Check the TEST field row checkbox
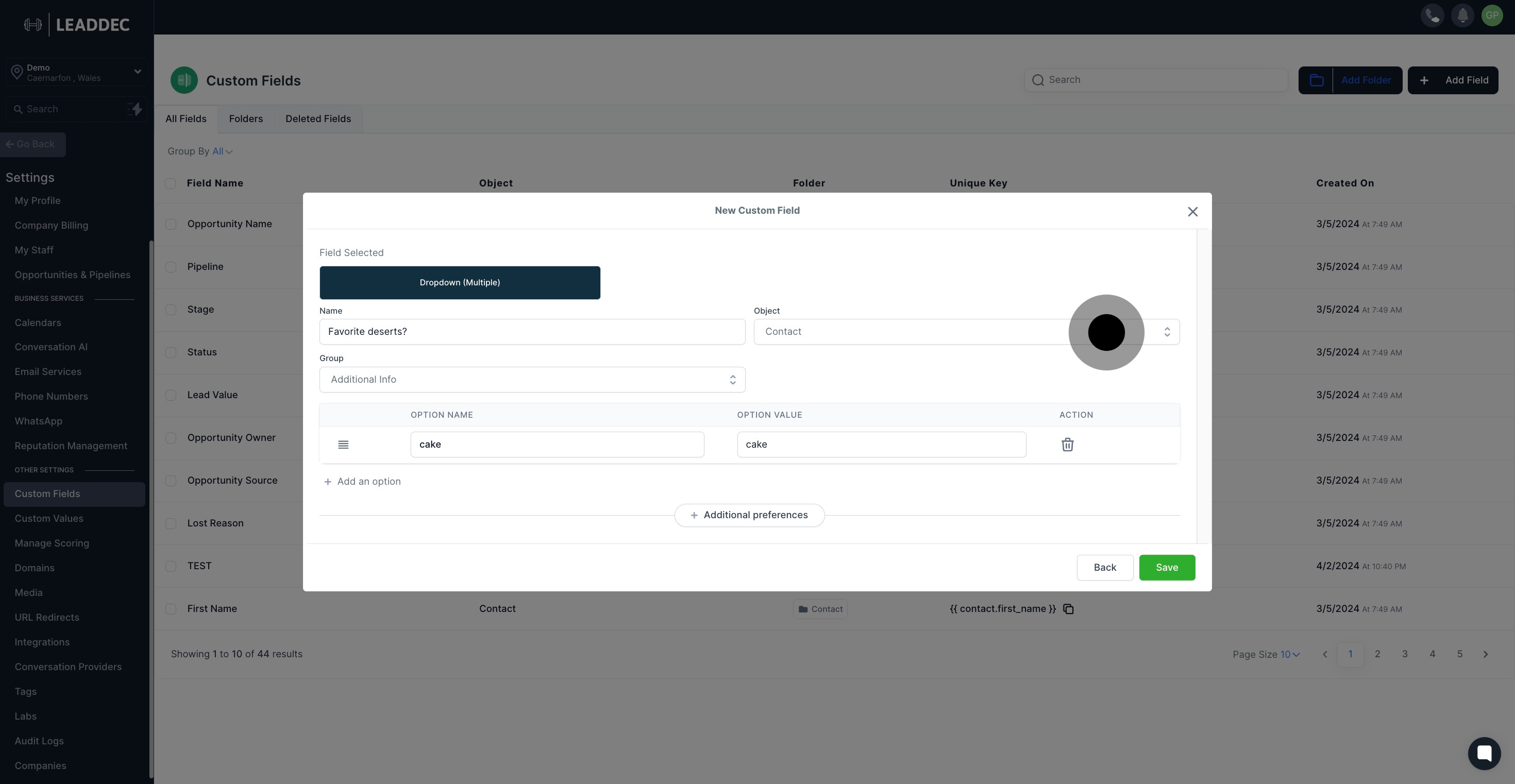The image size is (1515, 784). [x=171, y=566]
